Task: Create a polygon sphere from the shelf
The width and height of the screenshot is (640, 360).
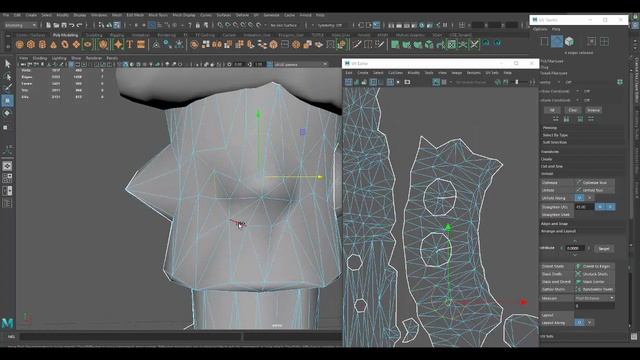Action: coord(20,44)
